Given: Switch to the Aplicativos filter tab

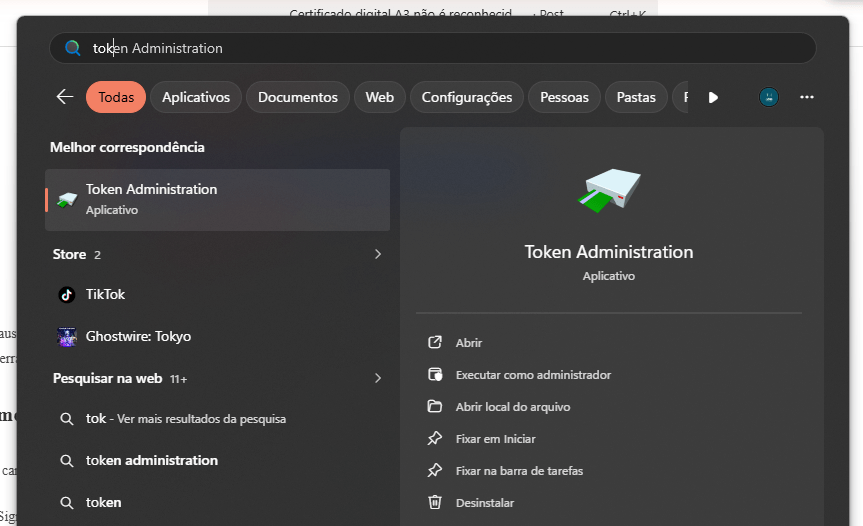Looking at the screenshot, I should pos(196,97).
